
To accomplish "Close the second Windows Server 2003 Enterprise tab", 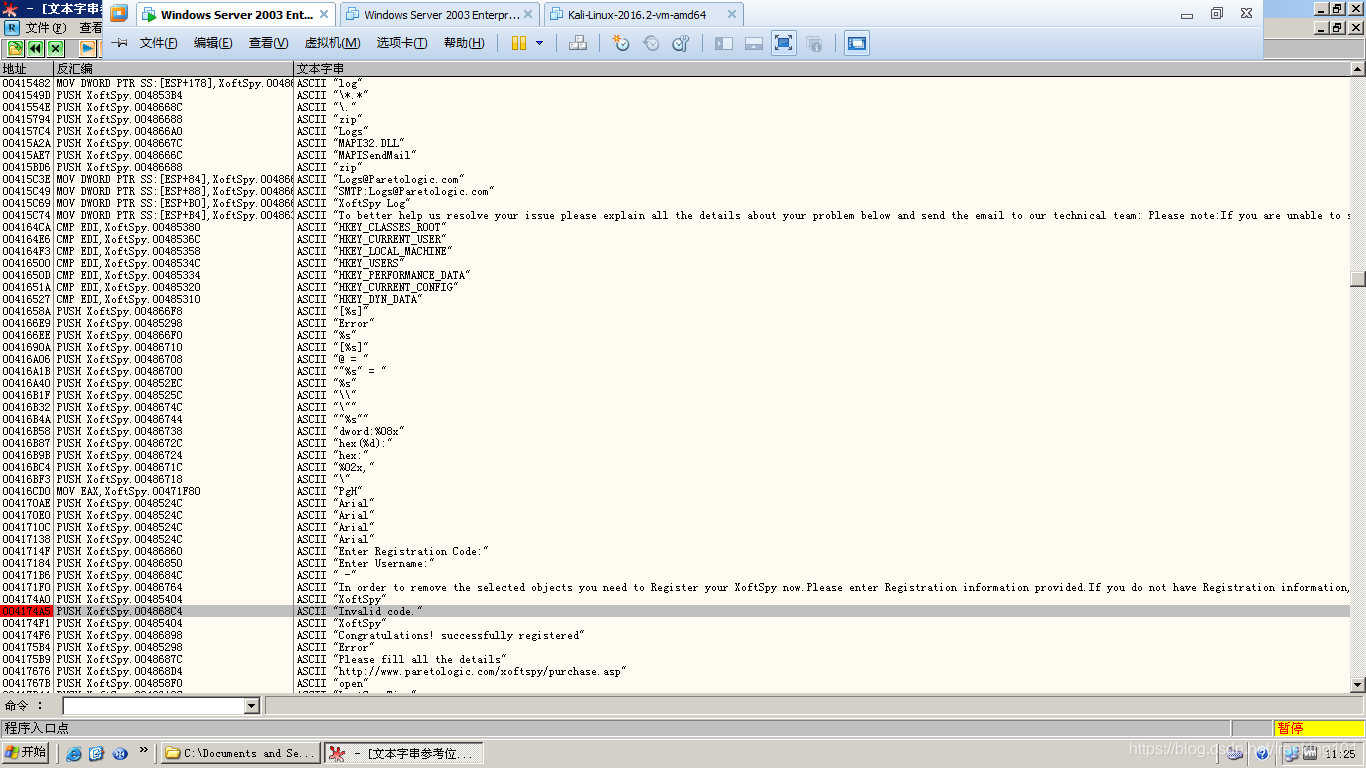I will [x=530, y=15].
